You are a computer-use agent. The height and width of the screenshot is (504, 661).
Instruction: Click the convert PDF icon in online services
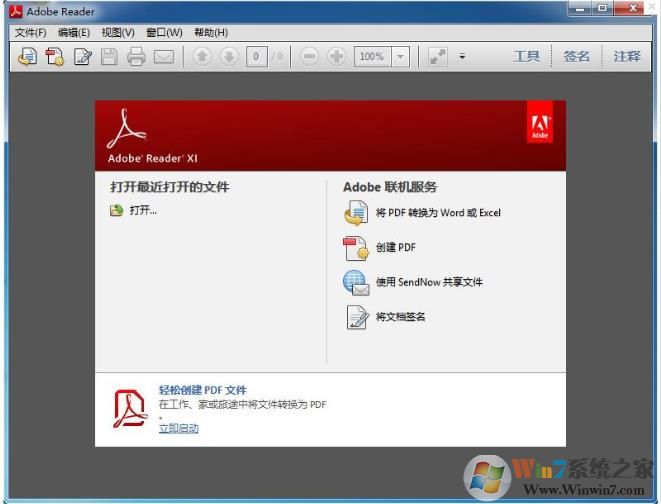pyautogui.click(x=356, y=212)
